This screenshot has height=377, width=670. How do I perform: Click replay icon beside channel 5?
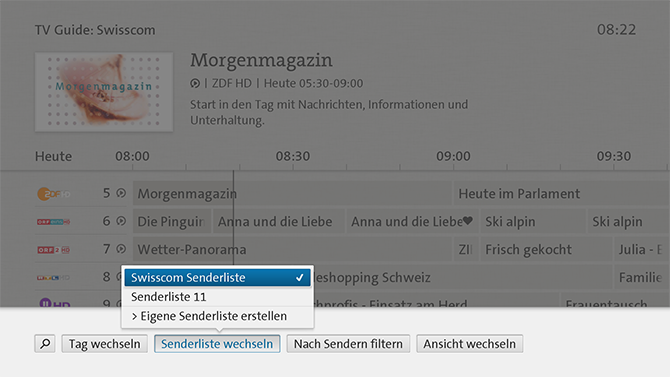click(121, 193)
